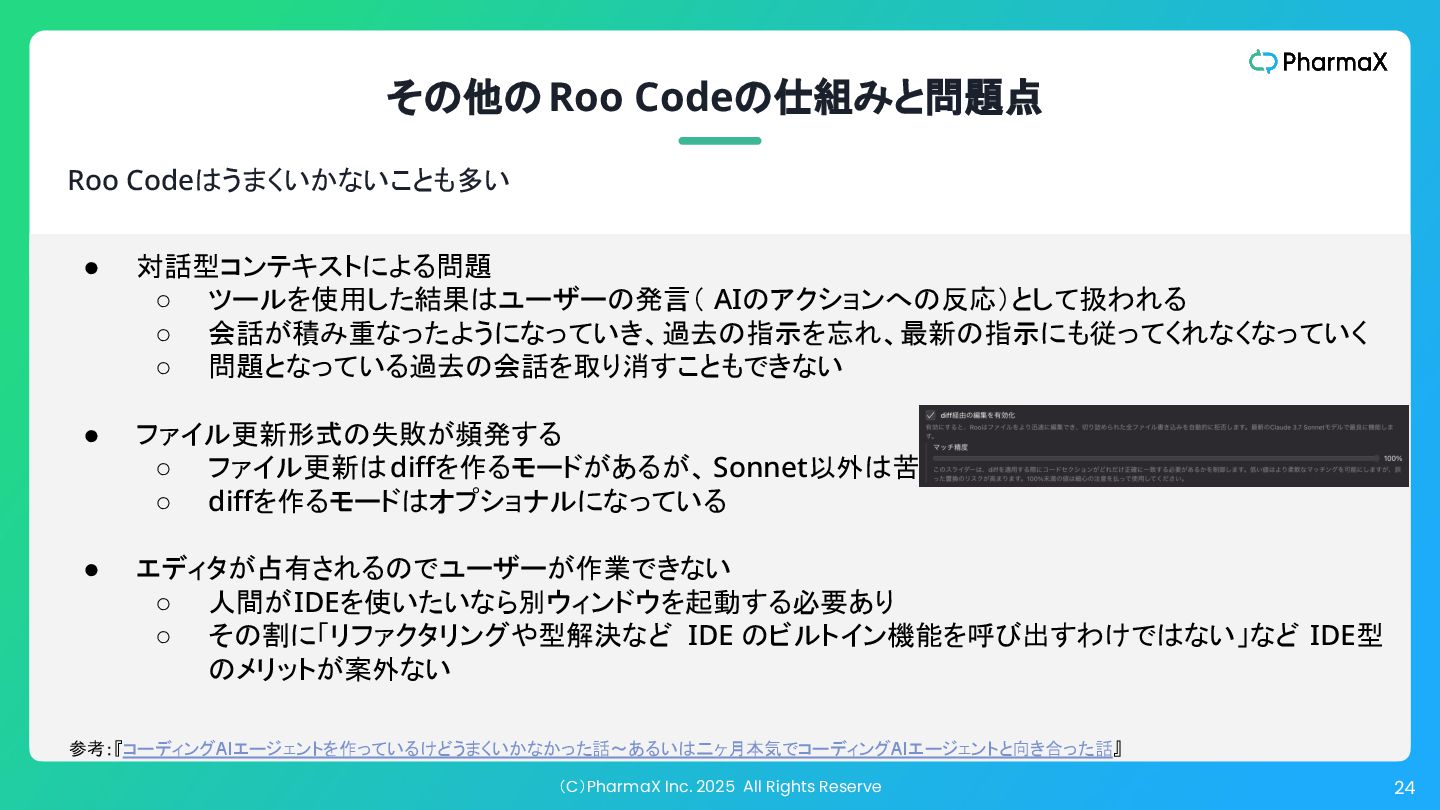The height and width of the screenshot is (810, 1440).
Task: Click the PharmaX logo icon
Action: pos(1263,62)
